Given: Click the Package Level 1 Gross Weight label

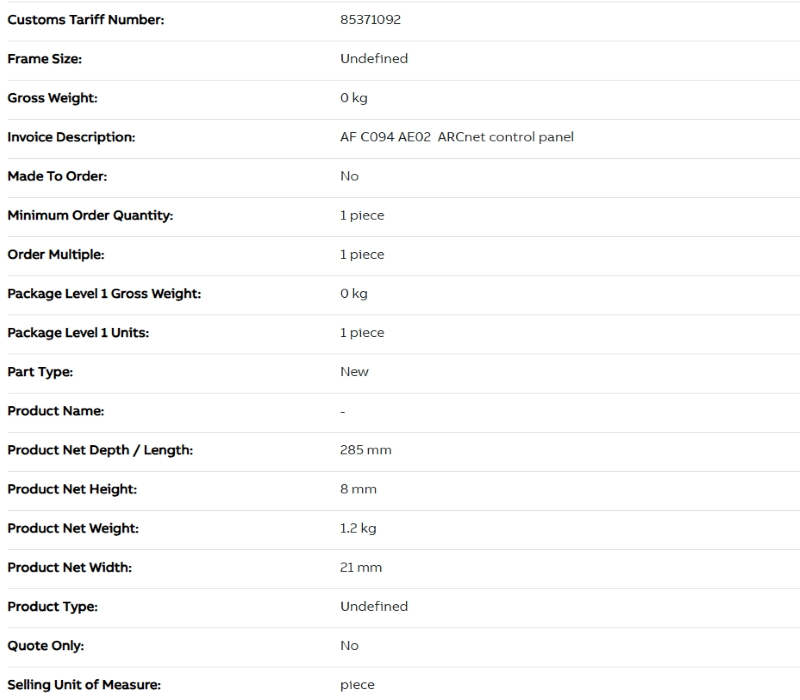Looking at the screenshot, I should click(x=104, y=293).
